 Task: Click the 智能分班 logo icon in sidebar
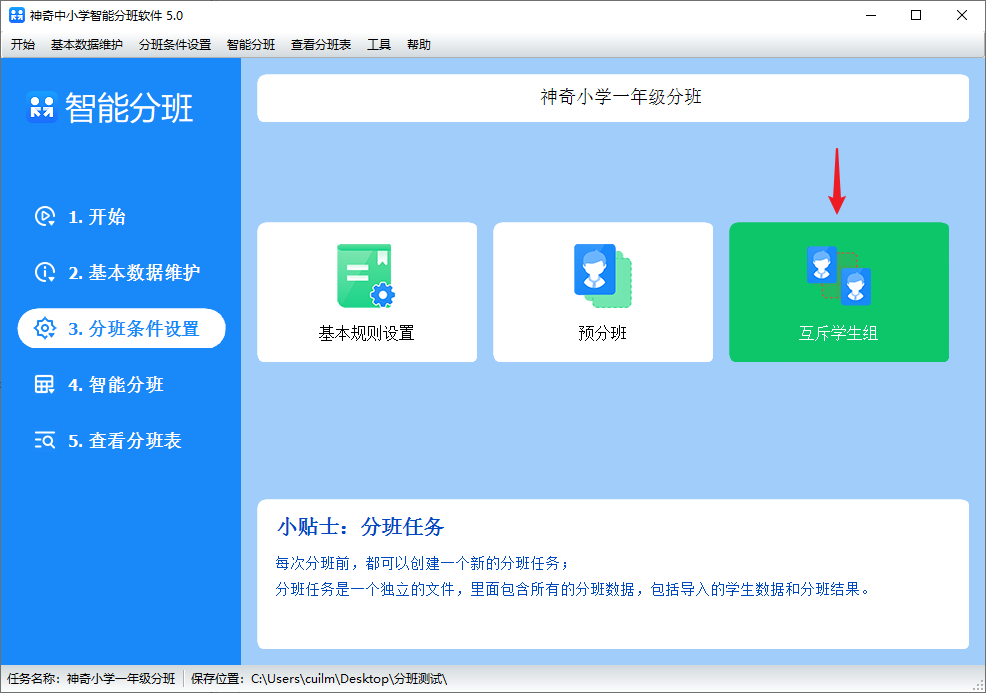click(41, 107)
